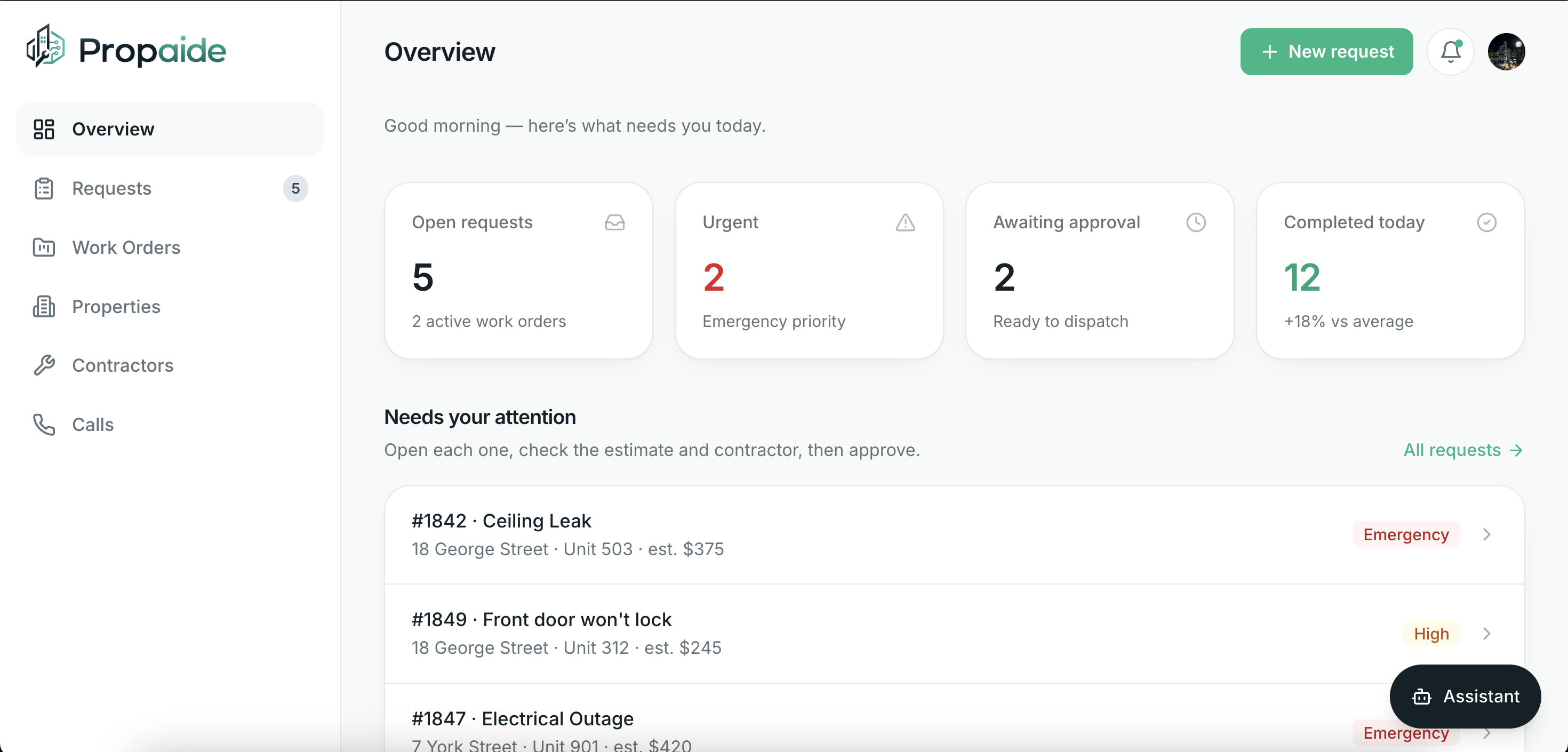Open Properties in the sidebar
Viewport: 1568px width, 752px height.
[170, 306]
